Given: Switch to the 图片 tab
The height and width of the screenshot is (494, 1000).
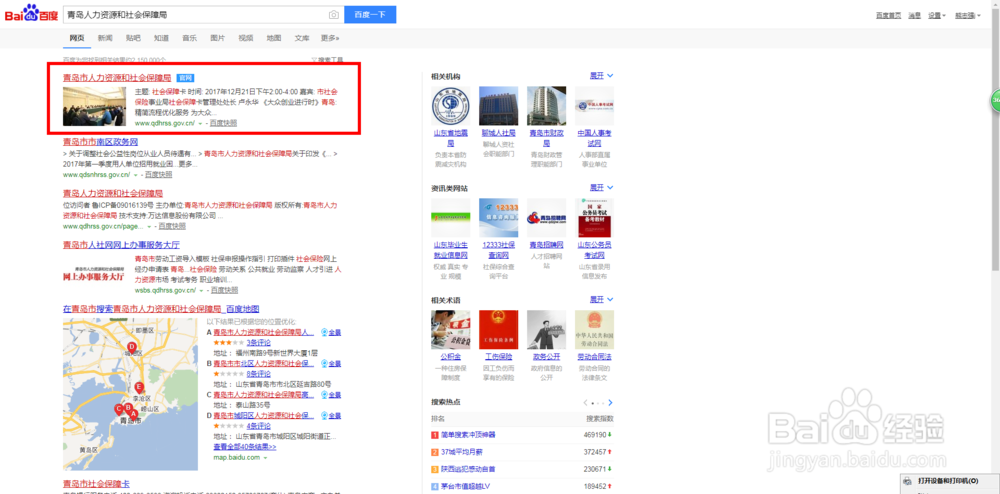Looking at the screenshot, I should click(217, 38).
